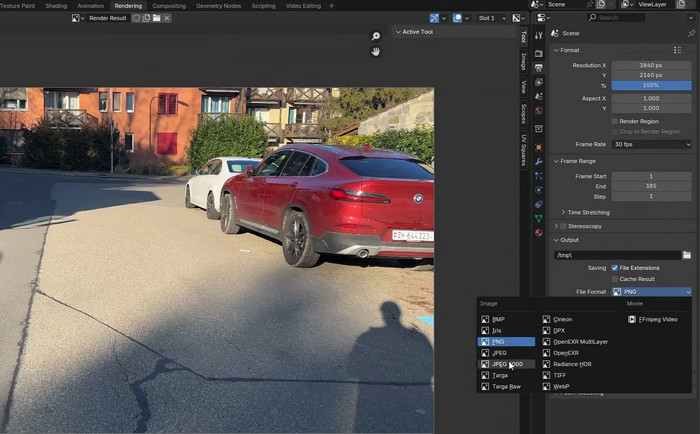This screenshot has width=700, height=434.
Task: Open the Physics properties tab icon
Action: (539, 190)
